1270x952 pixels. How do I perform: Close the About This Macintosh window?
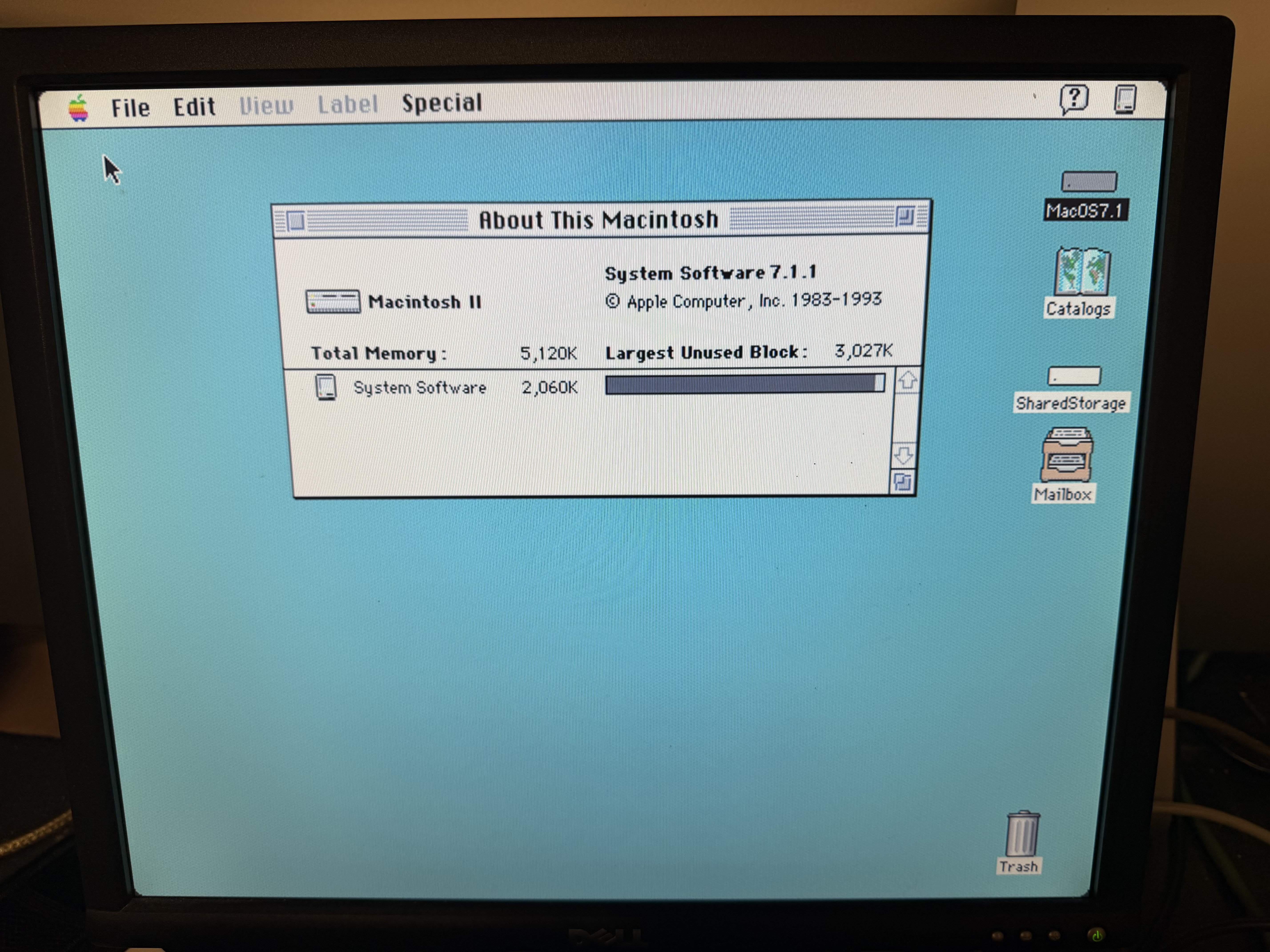[x=296, y=221]
